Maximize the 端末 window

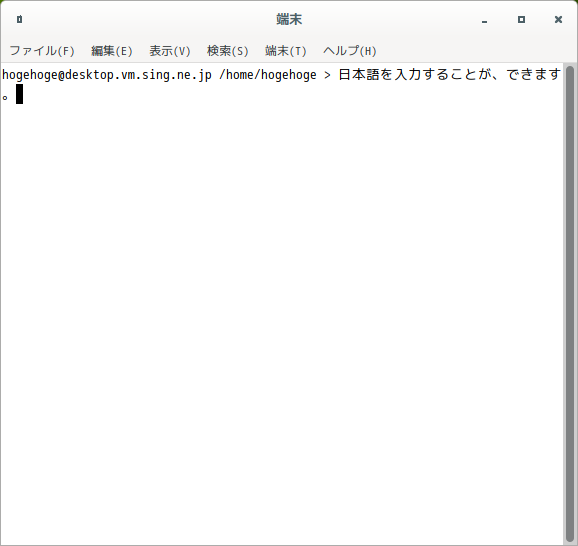(521, 20)
